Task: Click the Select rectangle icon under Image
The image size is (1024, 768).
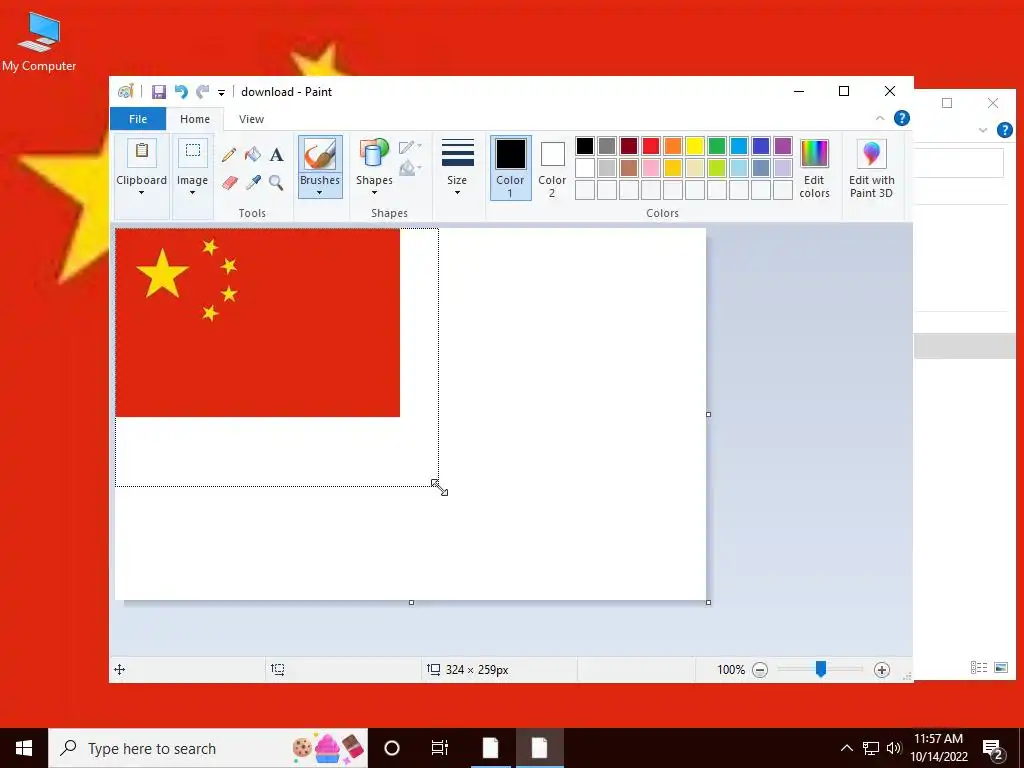Action: 193,153
